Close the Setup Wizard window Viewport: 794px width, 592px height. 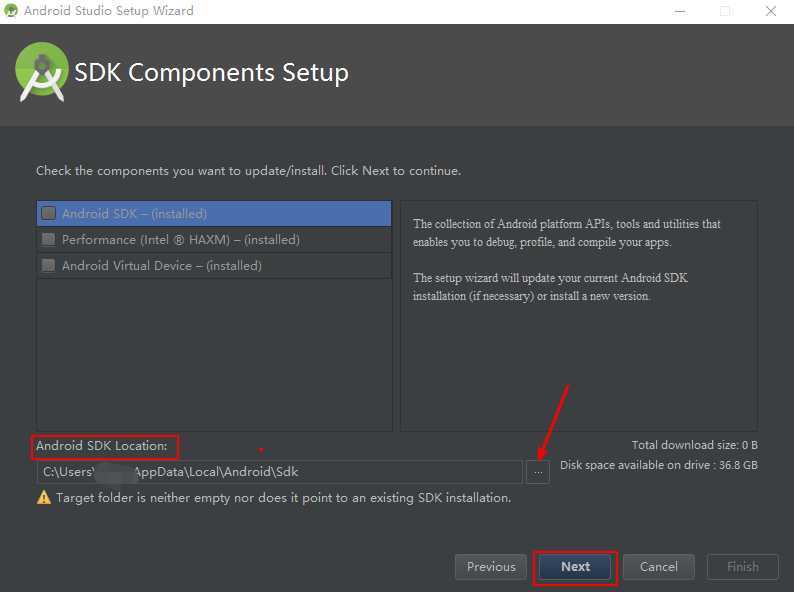[771, 11]
